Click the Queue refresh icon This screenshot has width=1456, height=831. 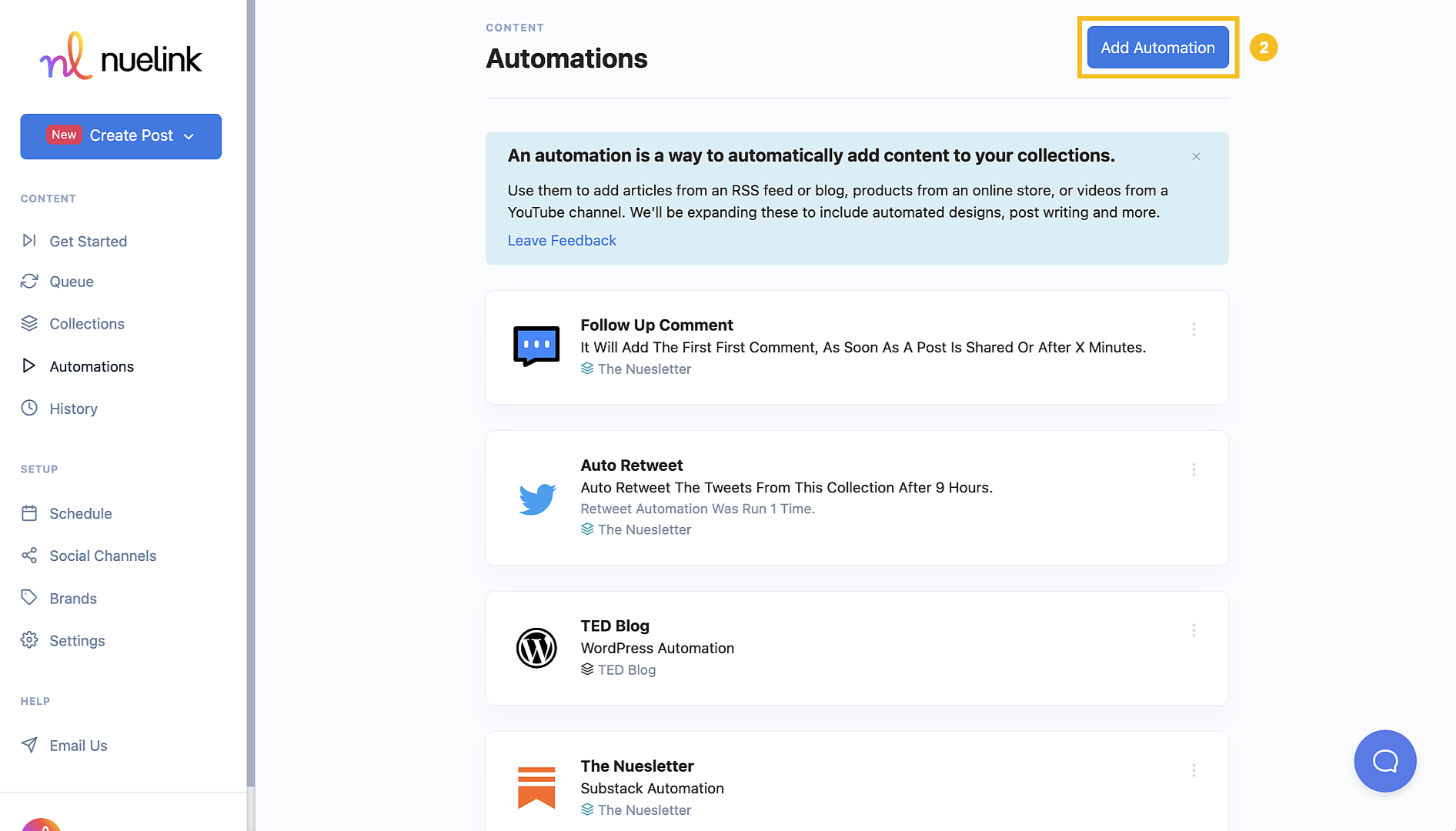[29, 282]
